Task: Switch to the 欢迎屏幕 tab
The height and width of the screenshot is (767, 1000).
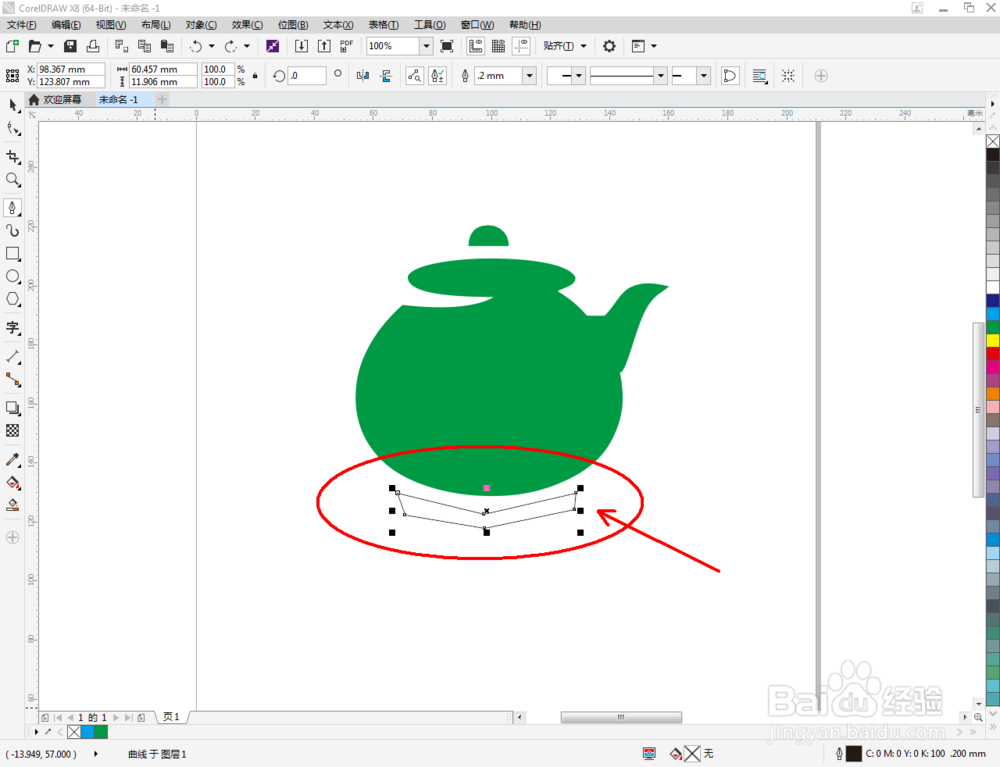Action: 55,99
